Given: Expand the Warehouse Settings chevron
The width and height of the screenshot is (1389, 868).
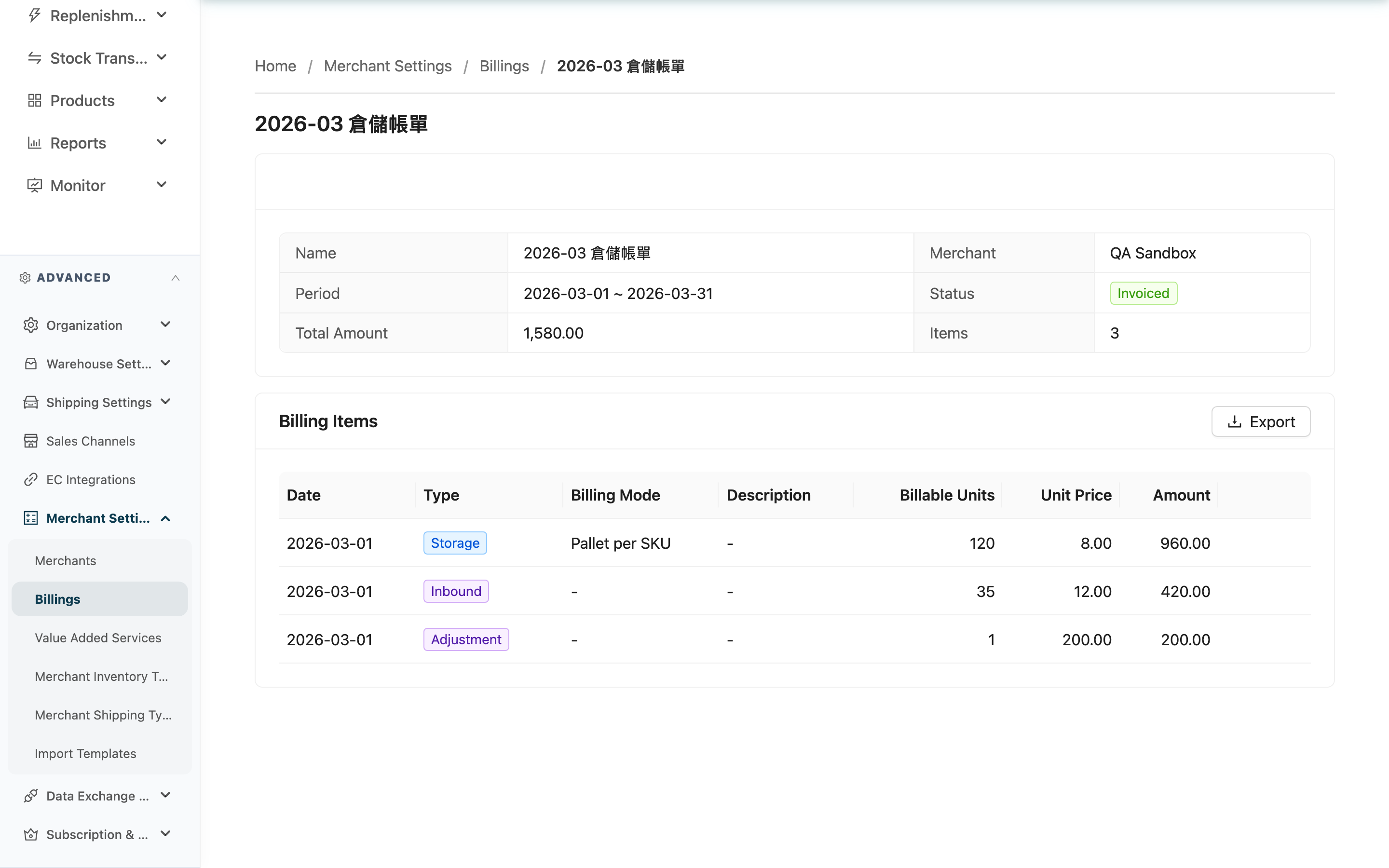Looking at the screenshot, I should [x=165, y=364].
